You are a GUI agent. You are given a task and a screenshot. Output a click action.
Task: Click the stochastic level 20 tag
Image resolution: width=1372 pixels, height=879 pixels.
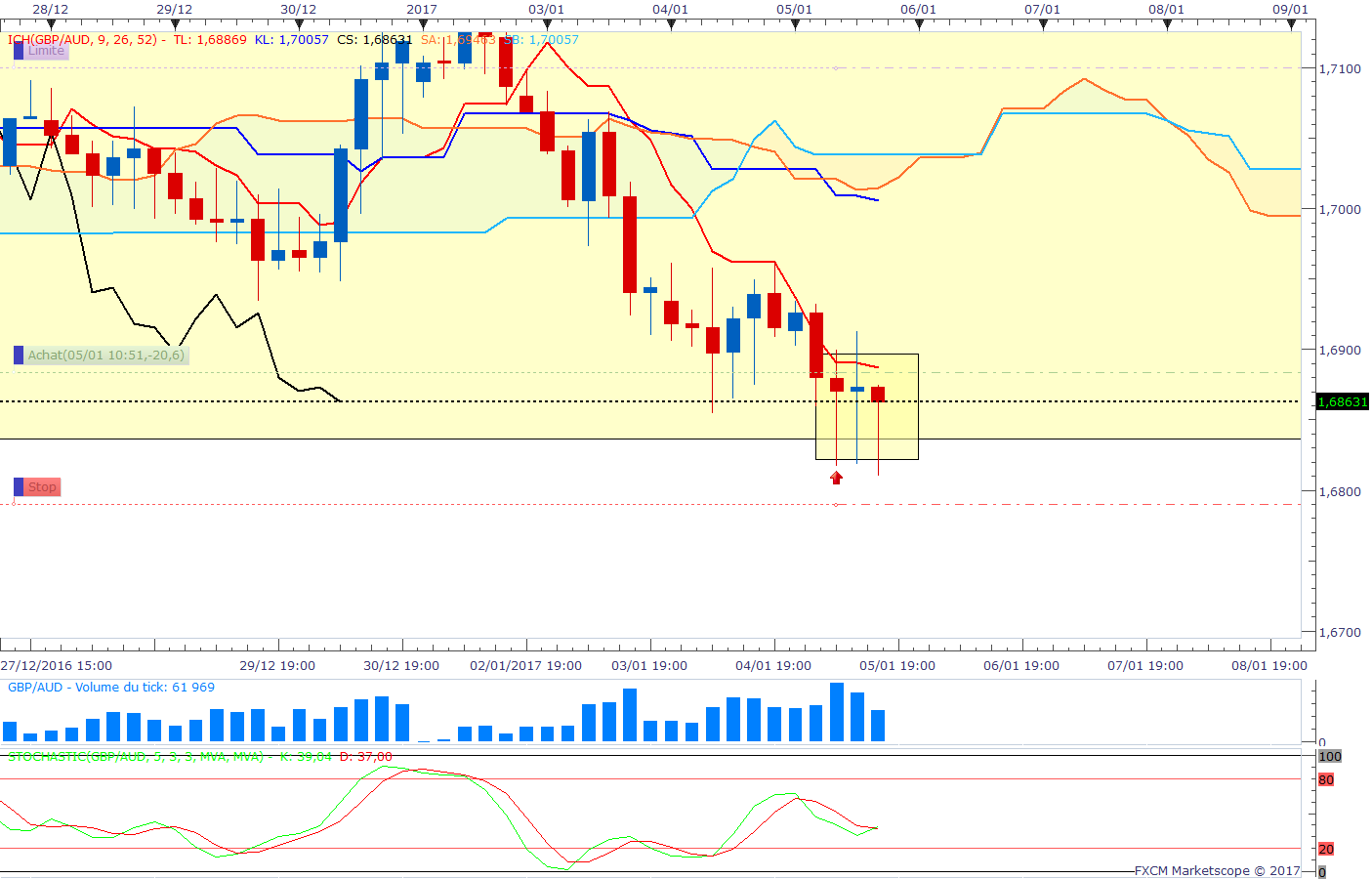(1326, 849)
